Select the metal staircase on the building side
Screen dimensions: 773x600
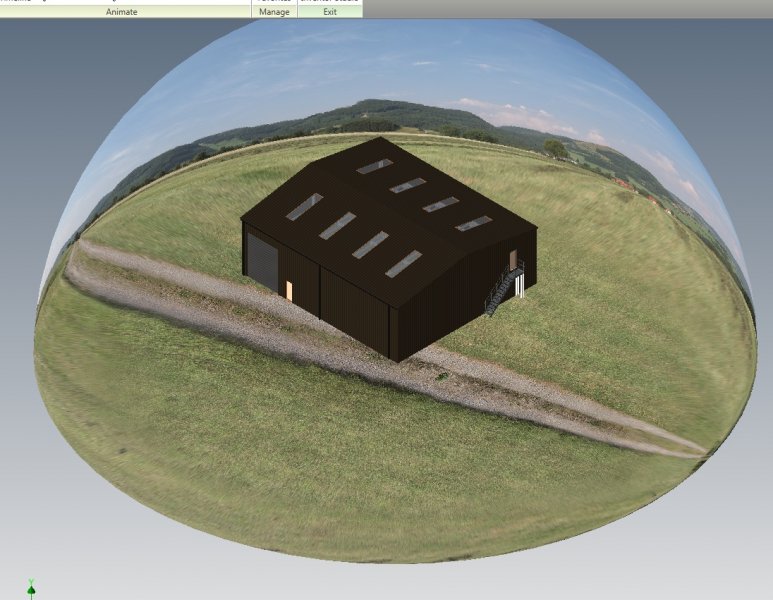503,289
